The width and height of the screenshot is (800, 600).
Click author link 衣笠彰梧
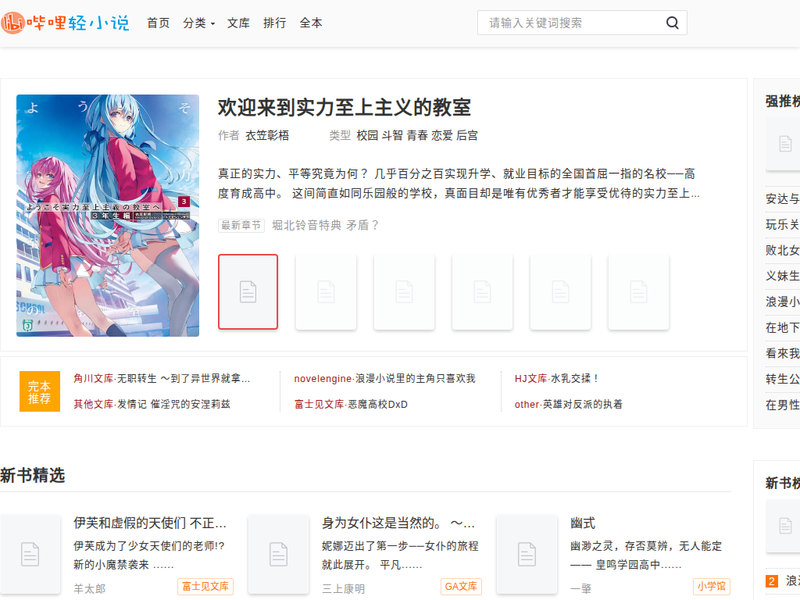point(267,135)
